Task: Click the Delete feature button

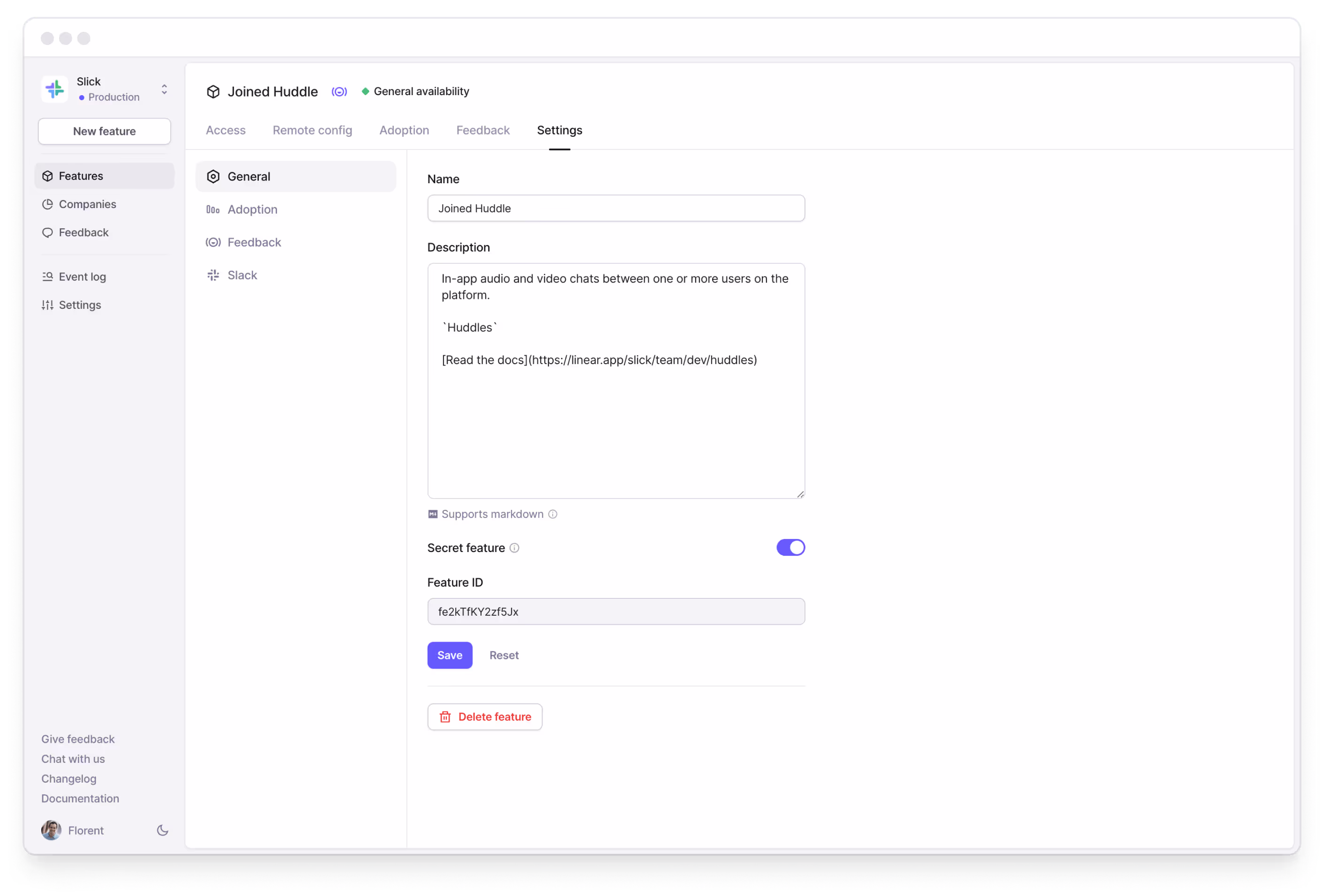Action: click(x=485, y=717)
